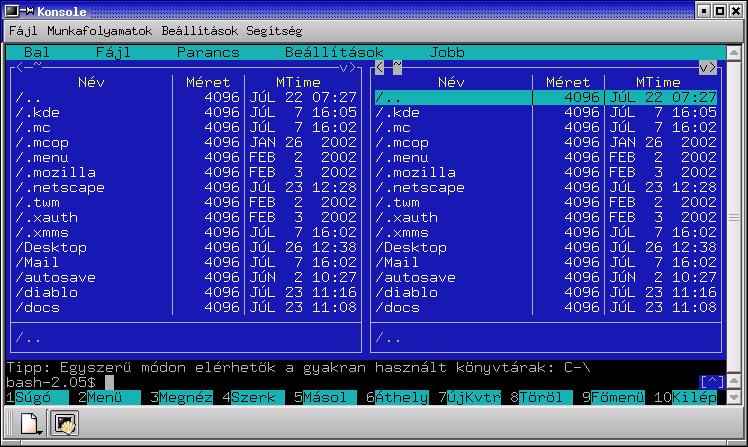Screen dimensions: 748x447
Task: Click the left-arrow history button on right panel
Action: (379, 67)
